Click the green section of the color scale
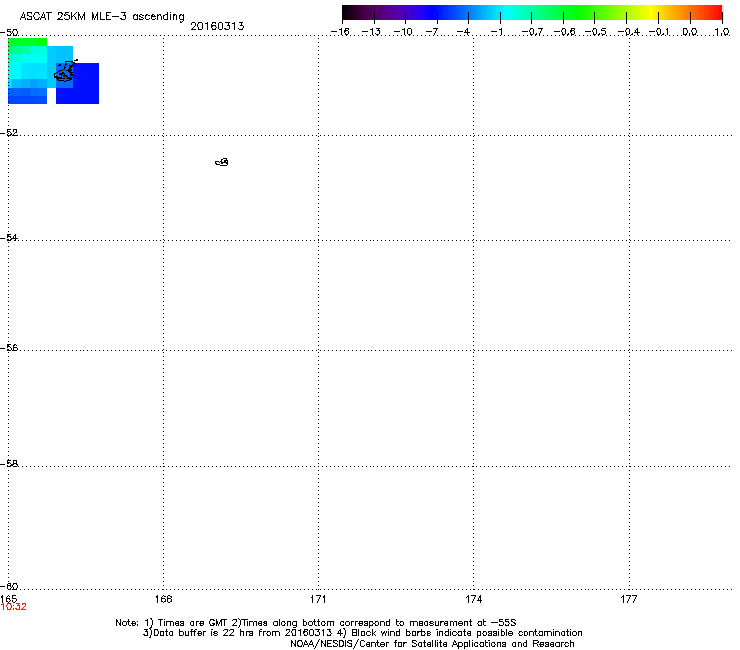This screenshot has width=740, height=650. coord(580,13)
